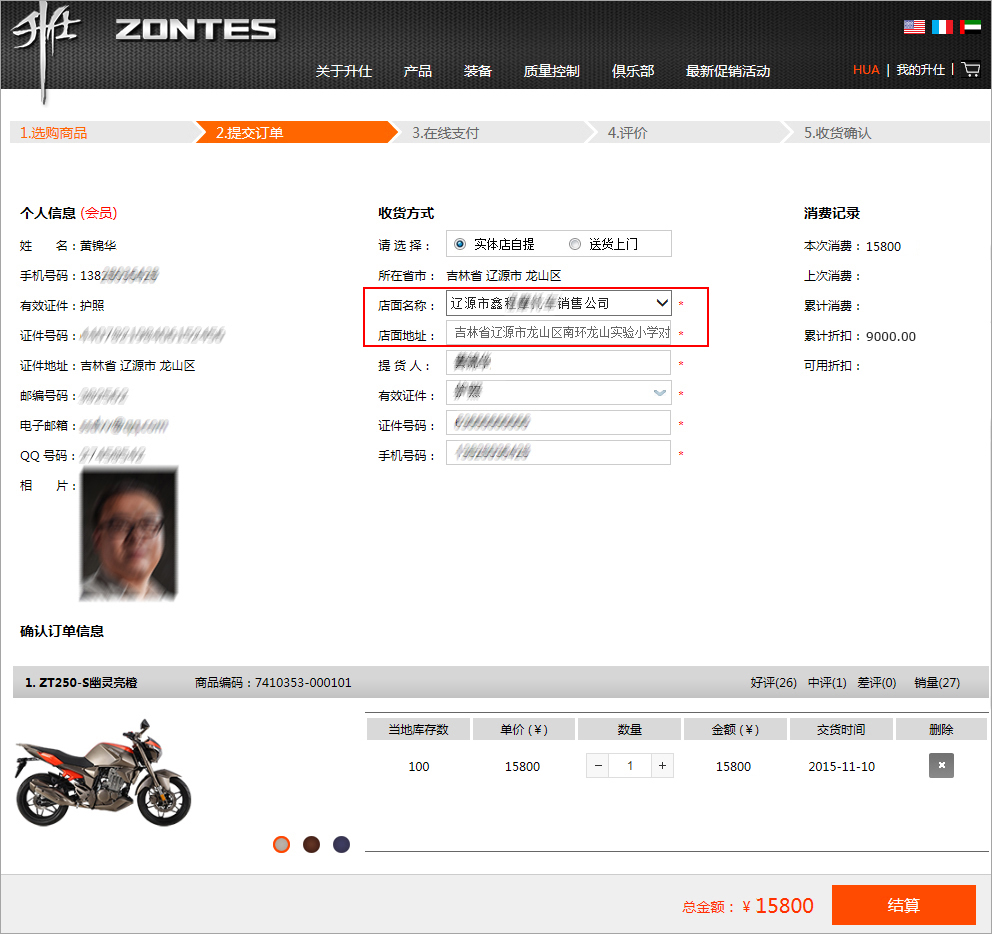The image size is (992, 934).
Task: Click the 提货人 pickup person field
Action: click(558, 363)
